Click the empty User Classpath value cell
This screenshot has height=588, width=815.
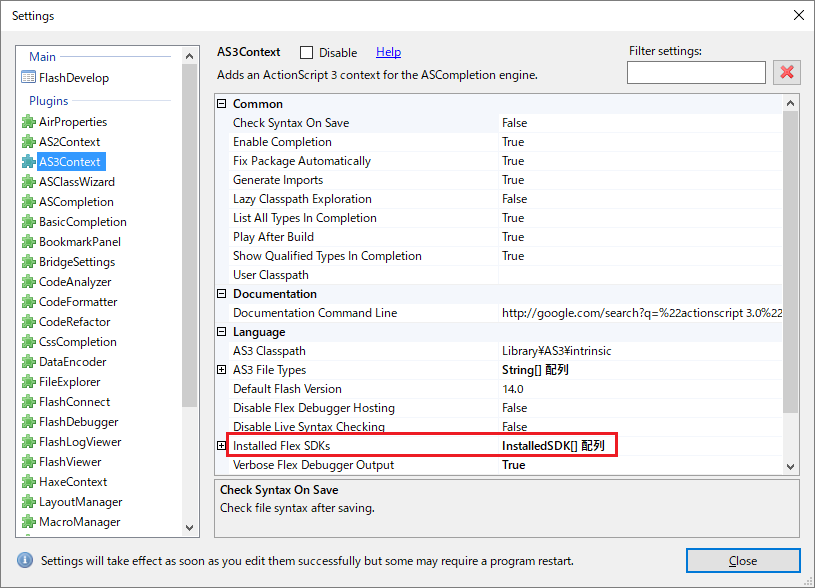pyautogui.click(x=640, y=275)
